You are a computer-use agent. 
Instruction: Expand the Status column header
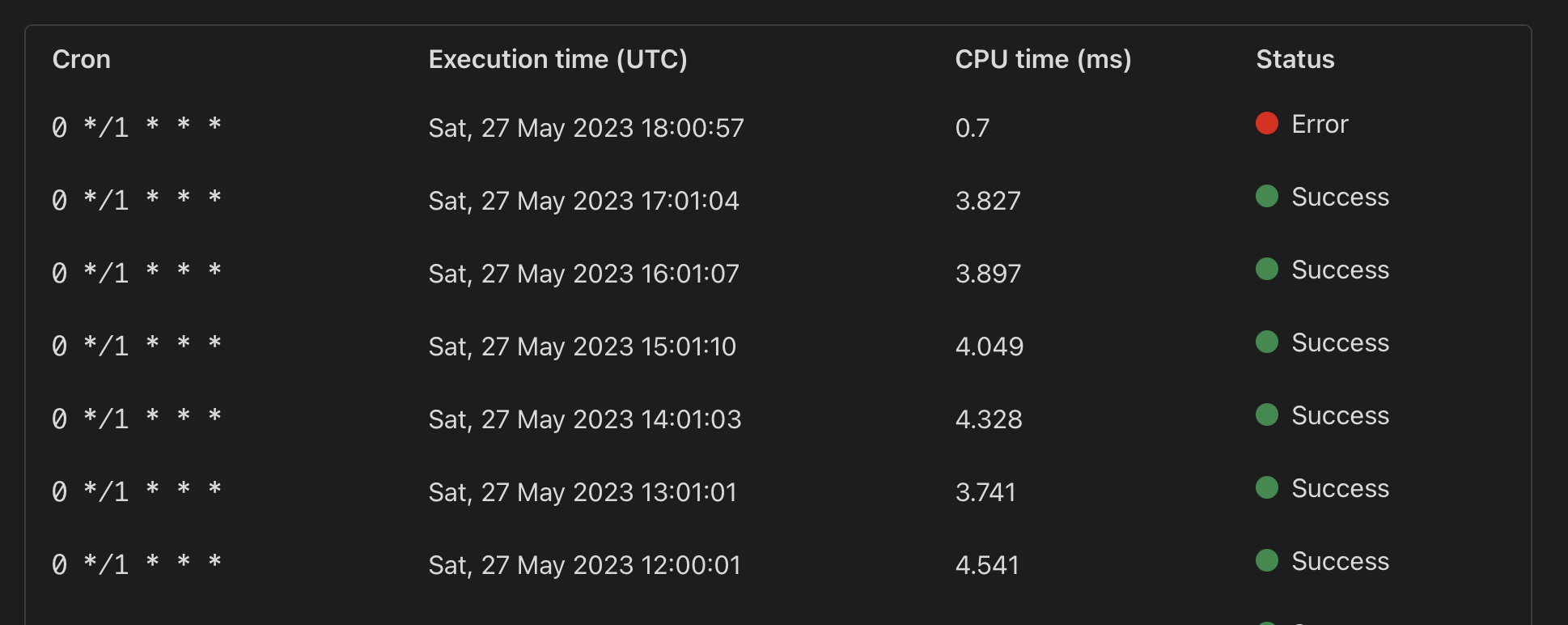point(1295,58)
